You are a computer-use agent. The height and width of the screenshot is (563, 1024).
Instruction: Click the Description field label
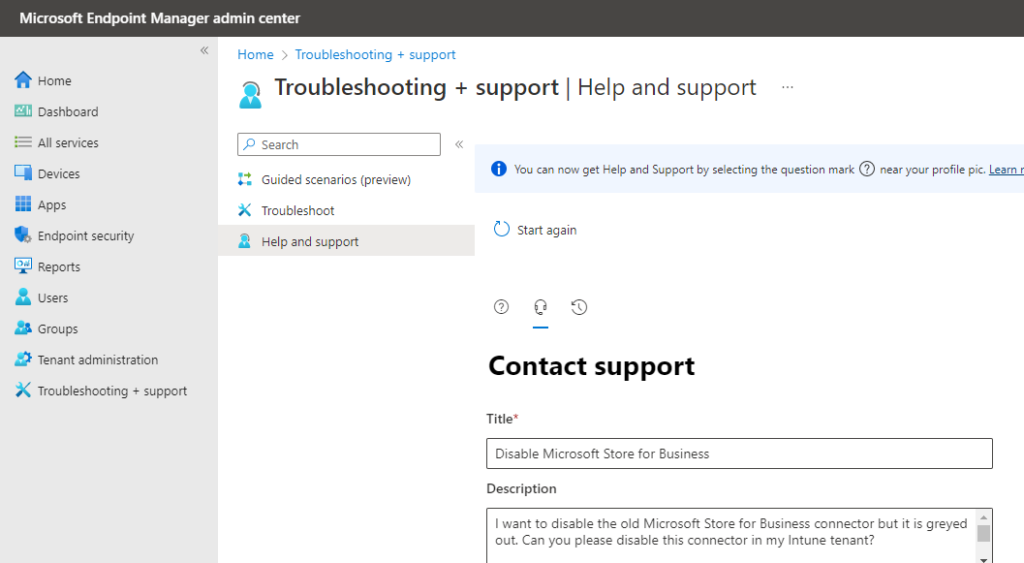(x=521, y=489)
